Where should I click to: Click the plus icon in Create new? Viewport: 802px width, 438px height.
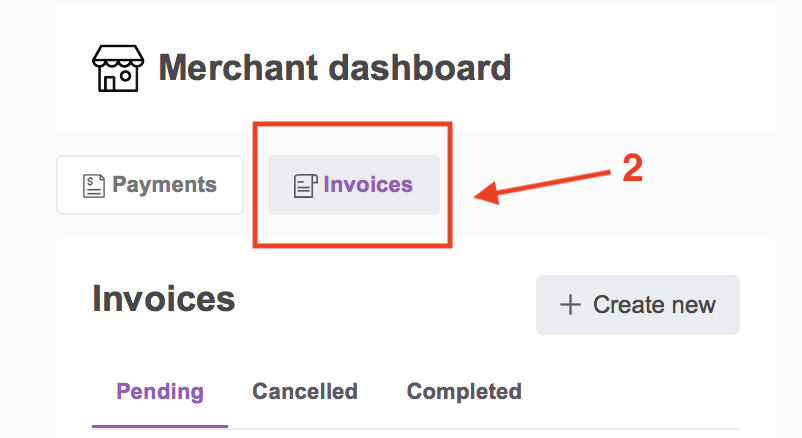tap(570, 305)
